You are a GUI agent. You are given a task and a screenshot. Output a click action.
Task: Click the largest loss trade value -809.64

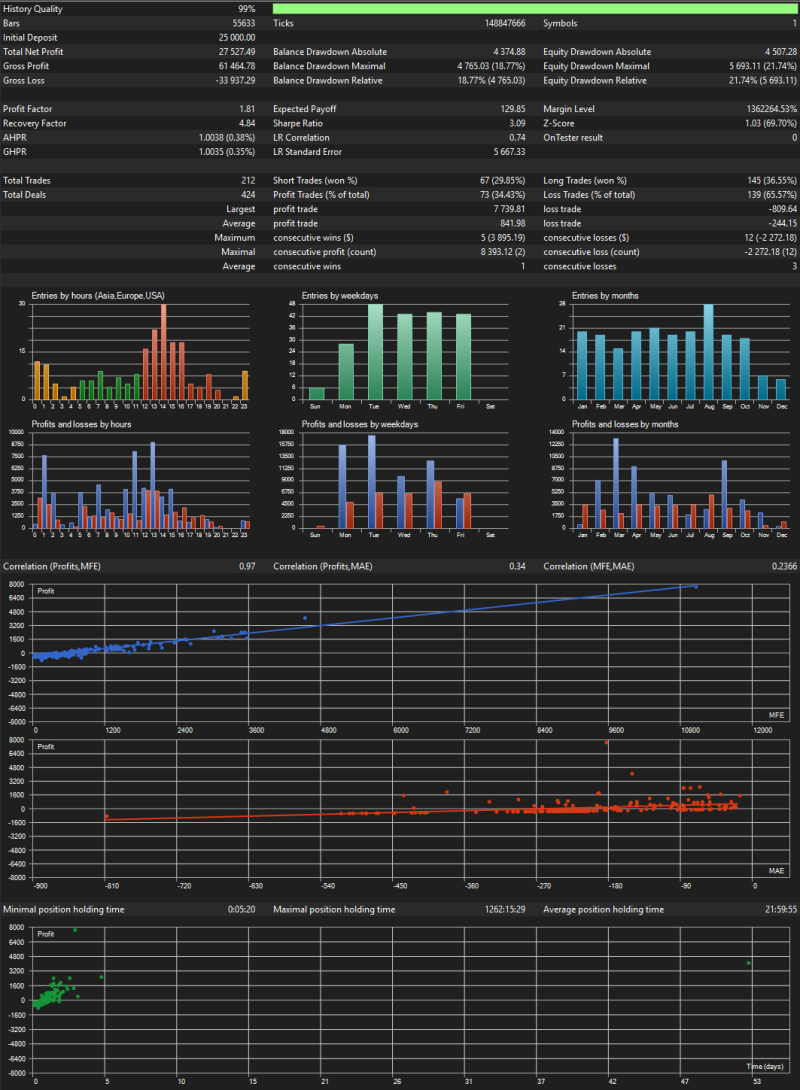point(783,209)
